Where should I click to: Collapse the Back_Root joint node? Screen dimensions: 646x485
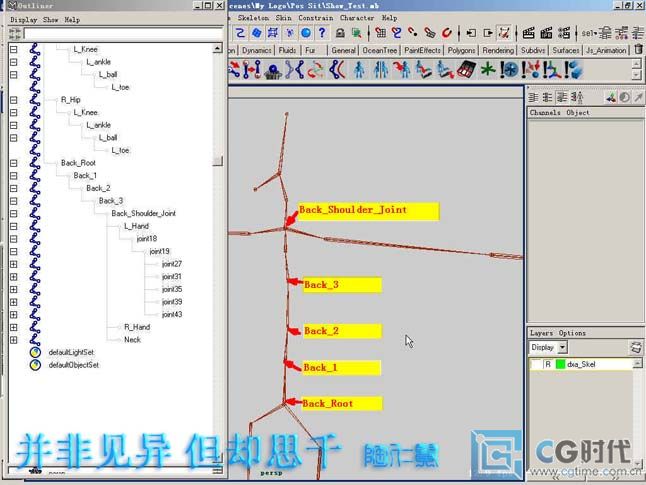pyautogui.click(x=14, y=163)
